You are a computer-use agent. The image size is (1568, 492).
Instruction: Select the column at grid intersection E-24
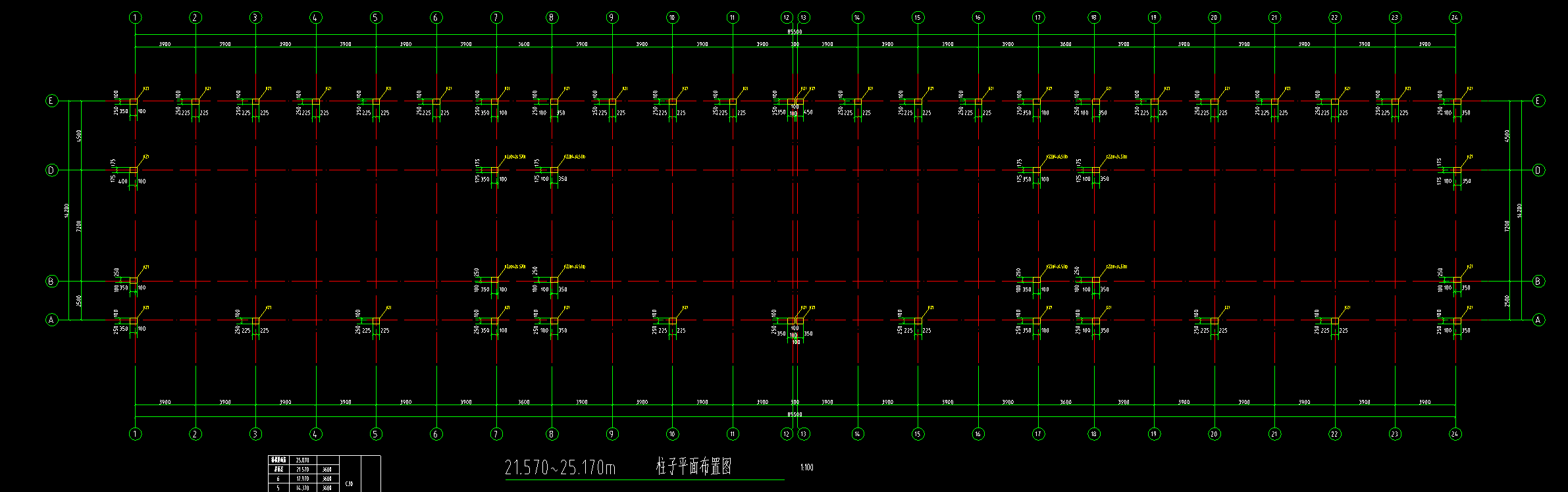(1457, 102)
